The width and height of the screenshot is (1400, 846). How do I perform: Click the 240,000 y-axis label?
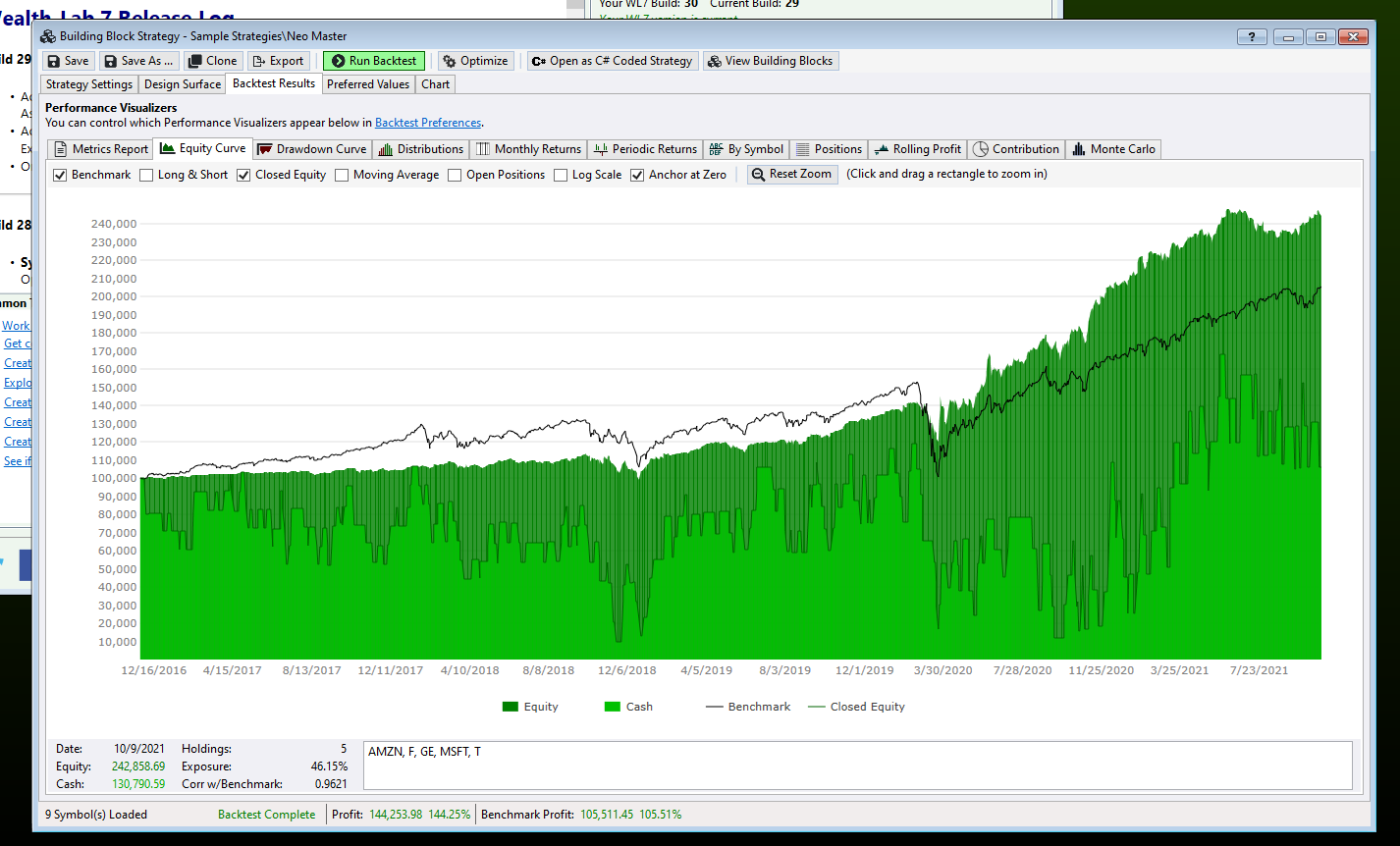coord(114,224)
